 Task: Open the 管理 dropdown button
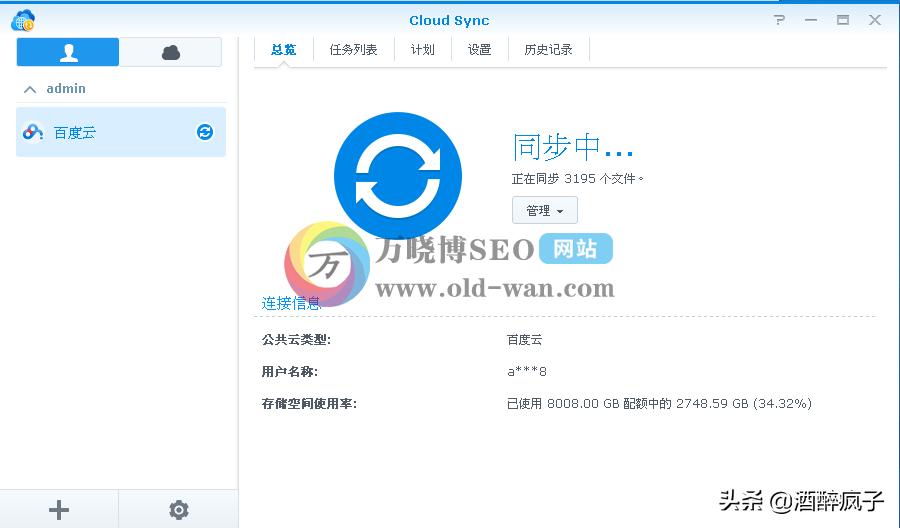[x=545, y=210]
